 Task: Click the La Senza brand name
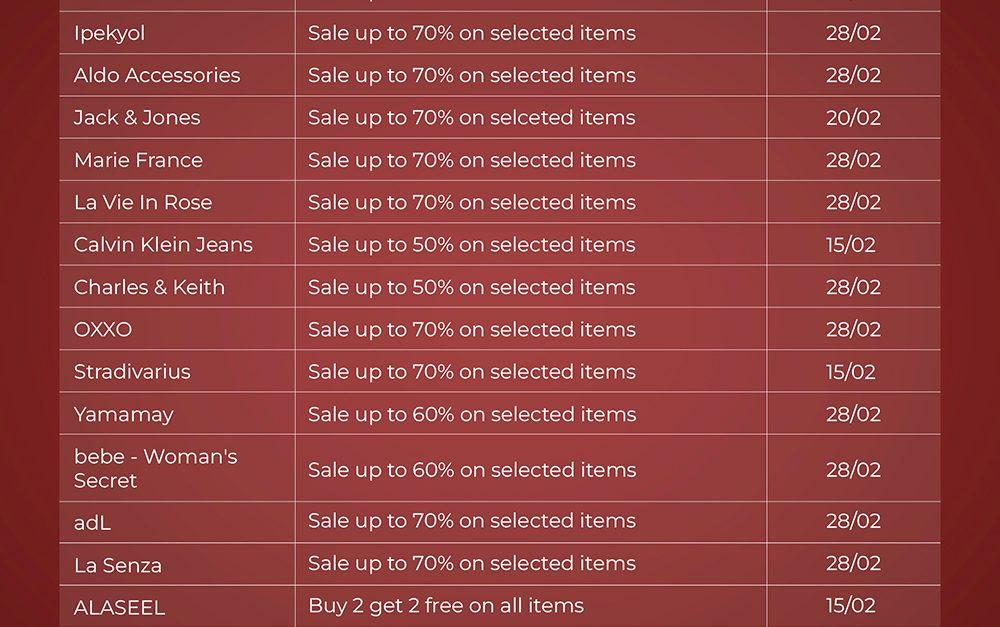tap(117, 565)
